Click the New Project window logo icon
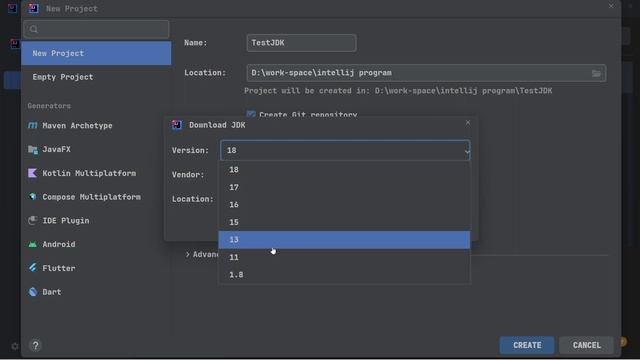The image size is (640, 360). [33, 8]
